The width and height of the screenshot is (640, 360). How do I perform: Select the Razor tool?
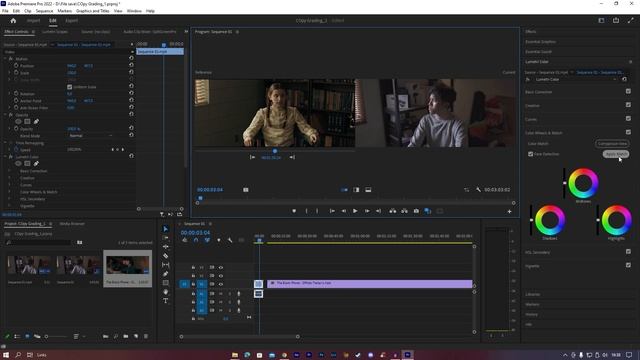165,256
